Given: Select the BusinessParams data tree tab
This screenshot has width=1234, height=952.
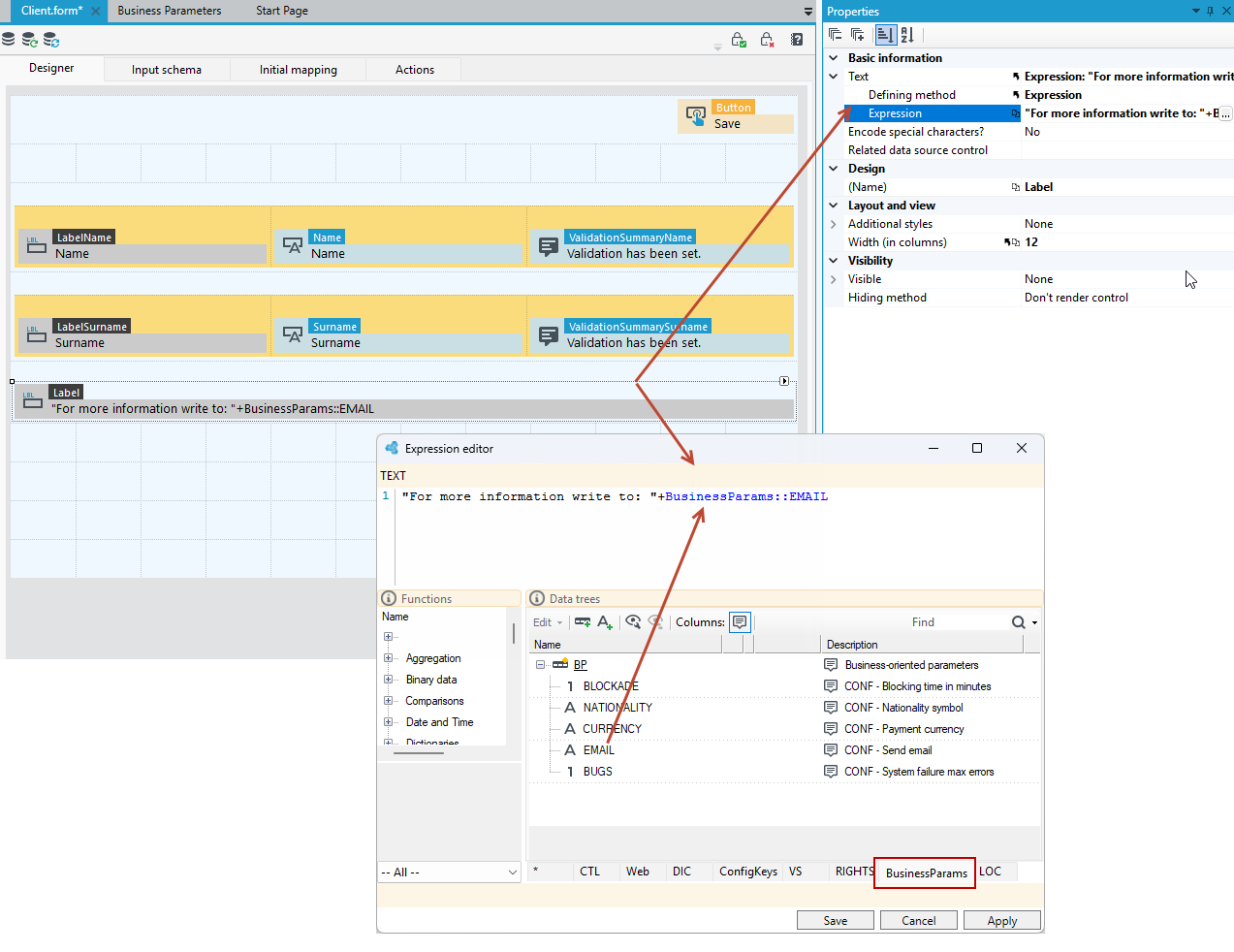Looking at the screenshot, I should coord(926,873).
